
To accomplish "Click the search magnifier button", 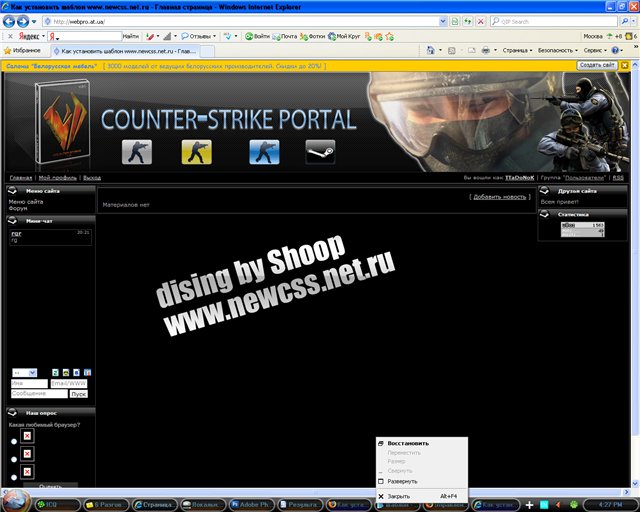I will [x=624, y=21].
